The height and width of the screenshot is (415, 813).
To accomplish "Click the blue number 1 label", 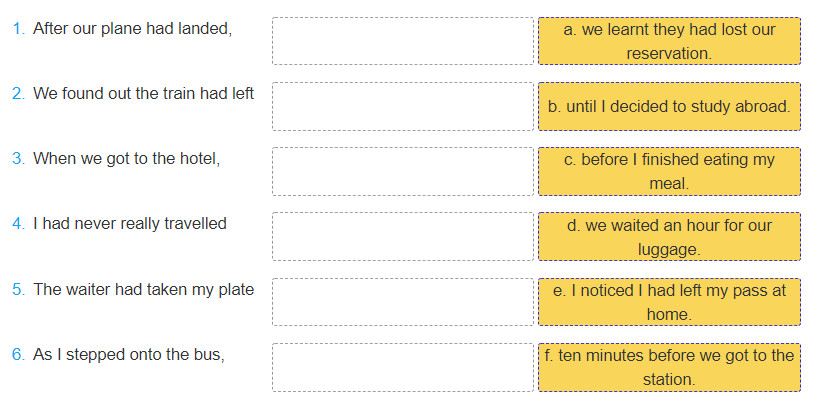I will point(18,29).
